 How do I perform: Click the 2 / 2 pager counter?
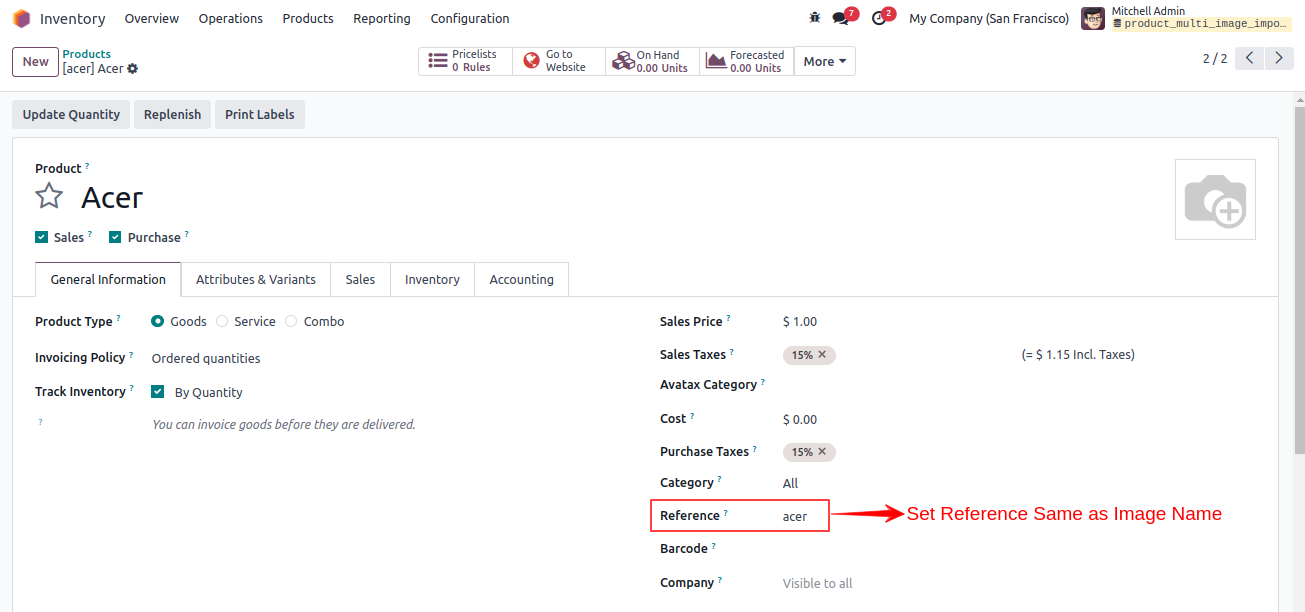1215,59
